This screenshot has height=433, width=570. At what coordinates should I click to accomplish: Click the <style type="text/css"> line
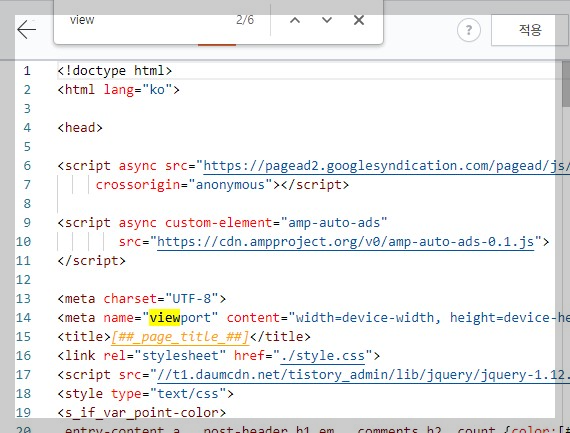click(x=145, y=394)
